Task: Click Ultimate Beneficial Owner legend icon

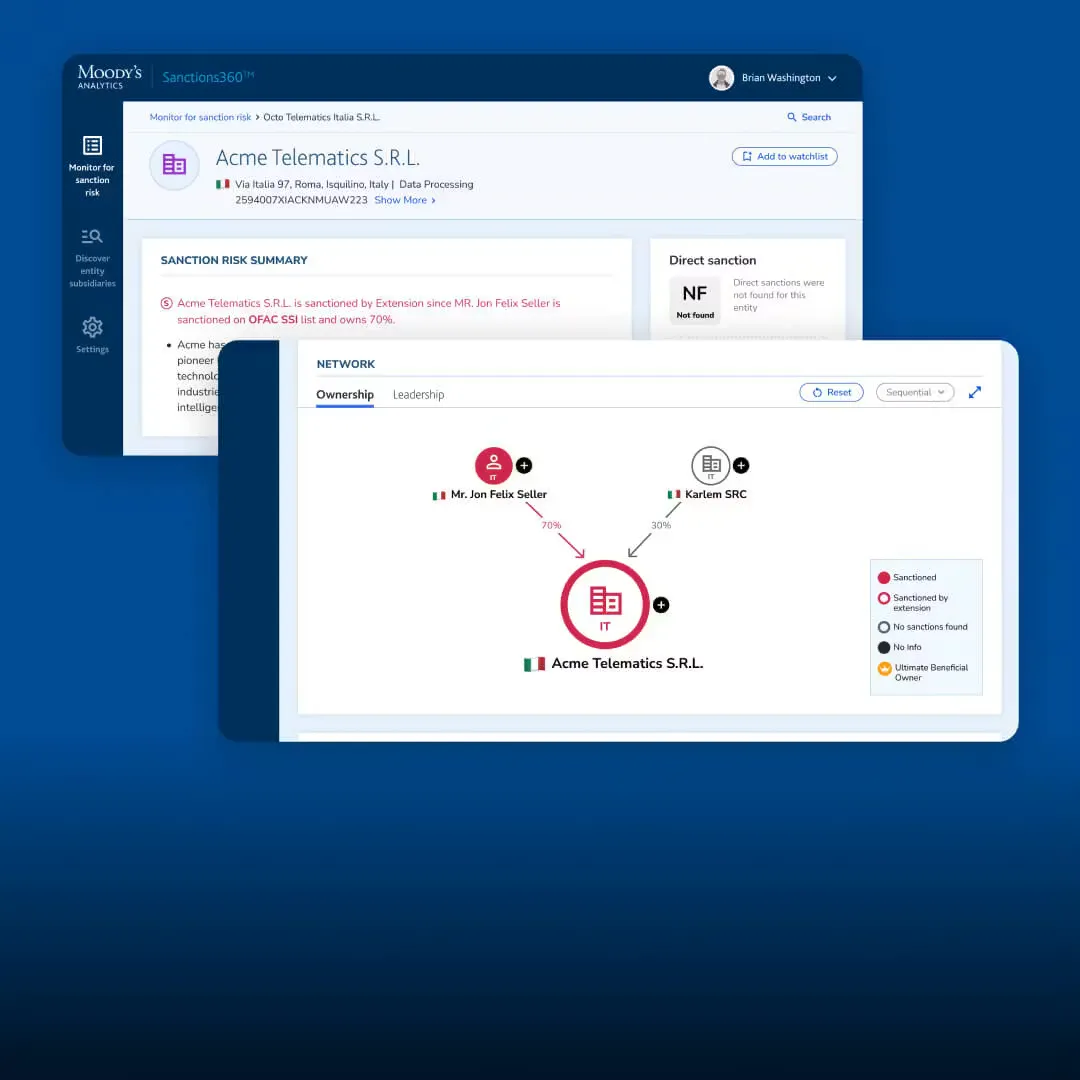Action: coord(884,668)
